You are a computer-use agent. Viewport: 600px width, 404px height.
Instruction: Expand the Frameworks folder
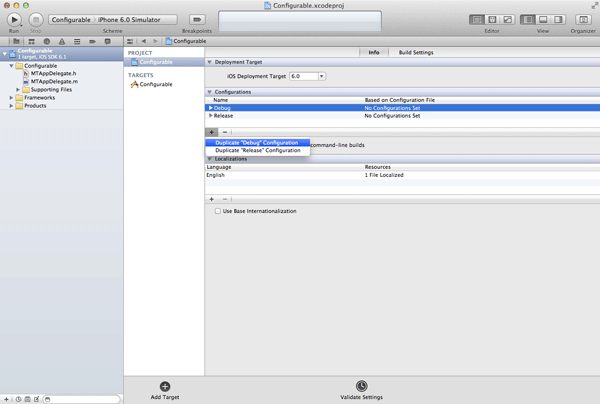[x=11, y=98]
